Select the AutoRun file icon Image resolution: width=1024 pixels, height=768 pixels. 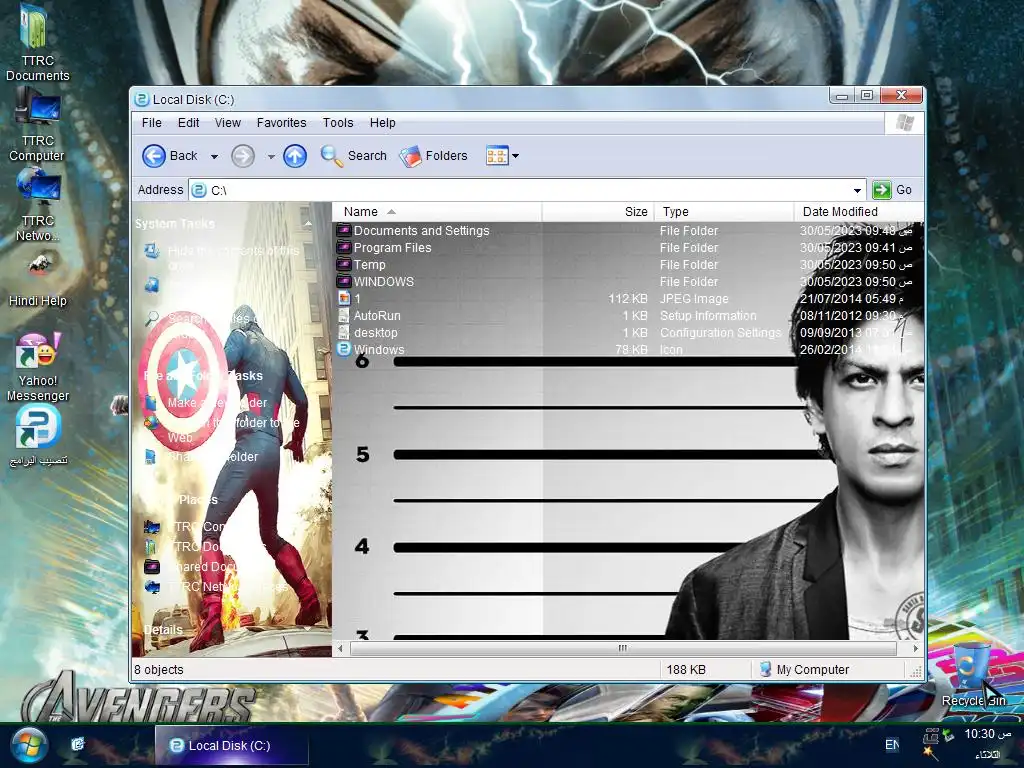coord(344,315)
